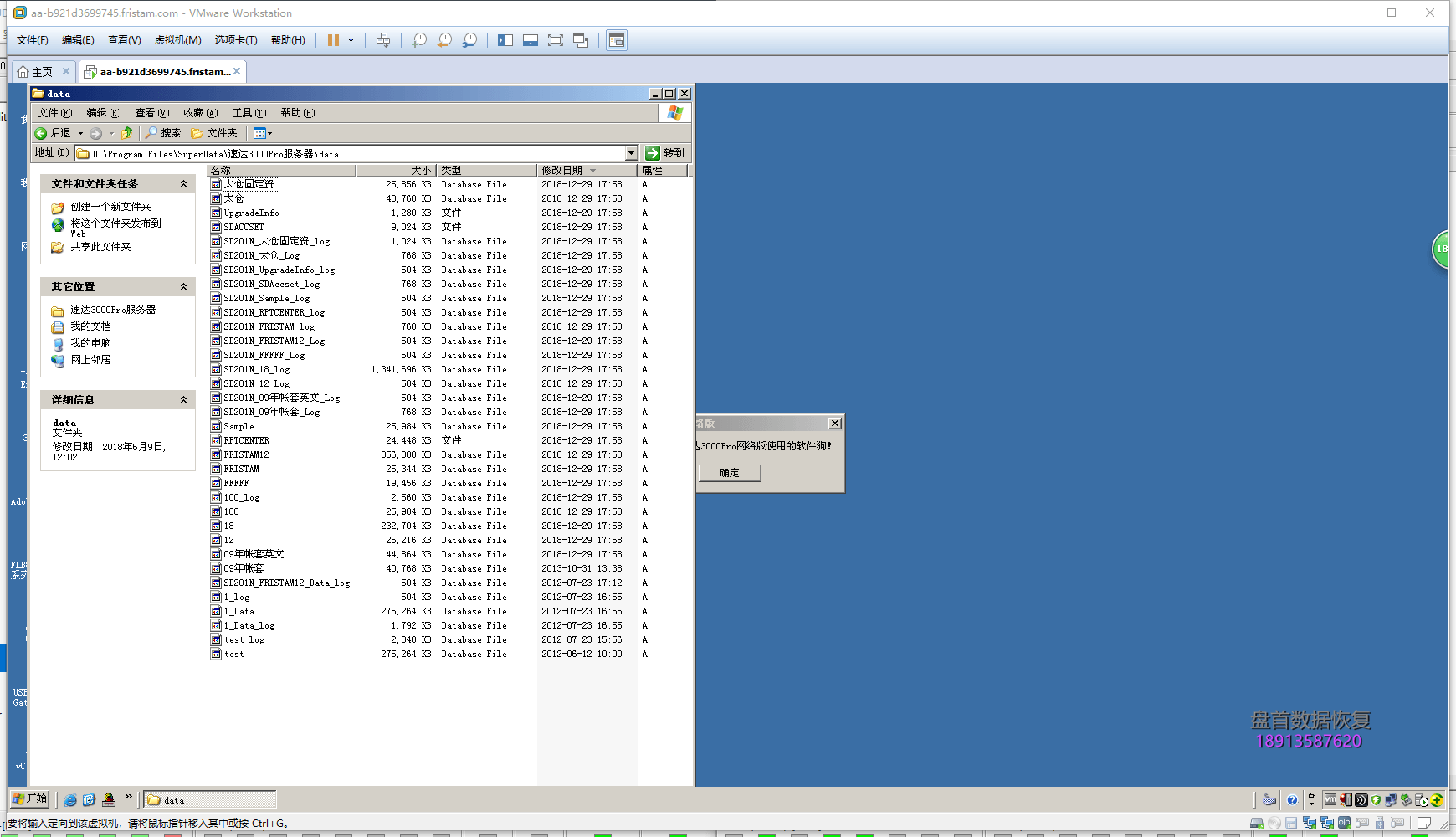The image size is (1456, 837).
Task: Click the keyboard language bar icon
Action: tap(1270, 800)
